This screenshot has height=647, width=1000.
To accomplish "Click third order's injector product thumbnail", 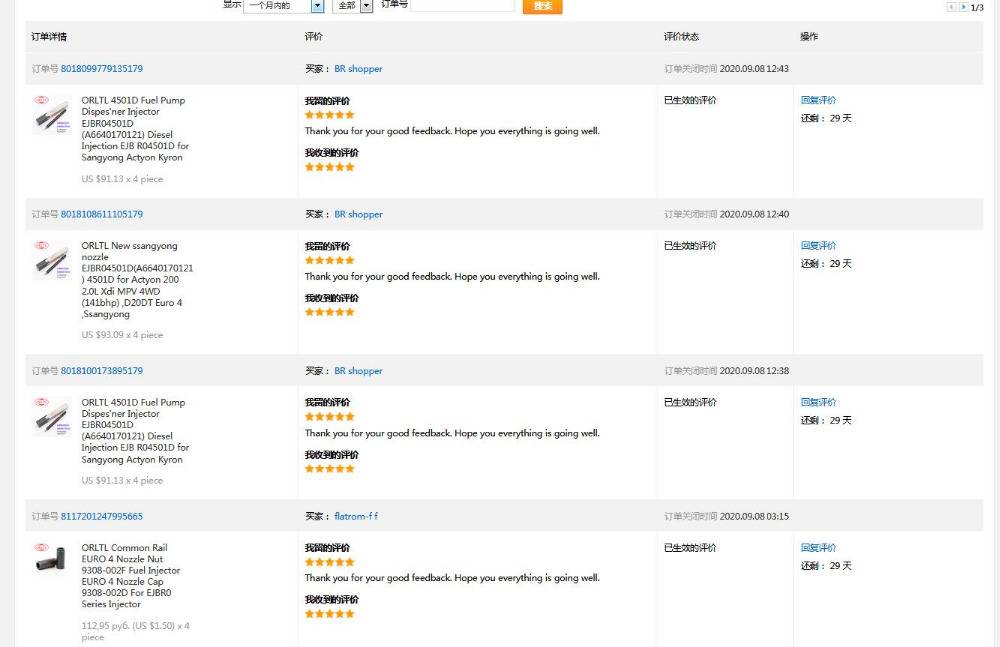I will click(x=51, y=416).
